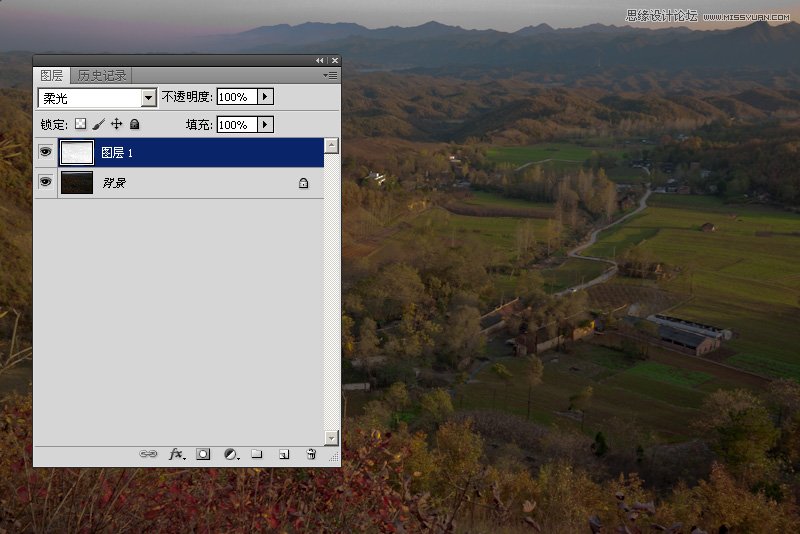Switch to the 图层 tab

(x=52, y=75)
